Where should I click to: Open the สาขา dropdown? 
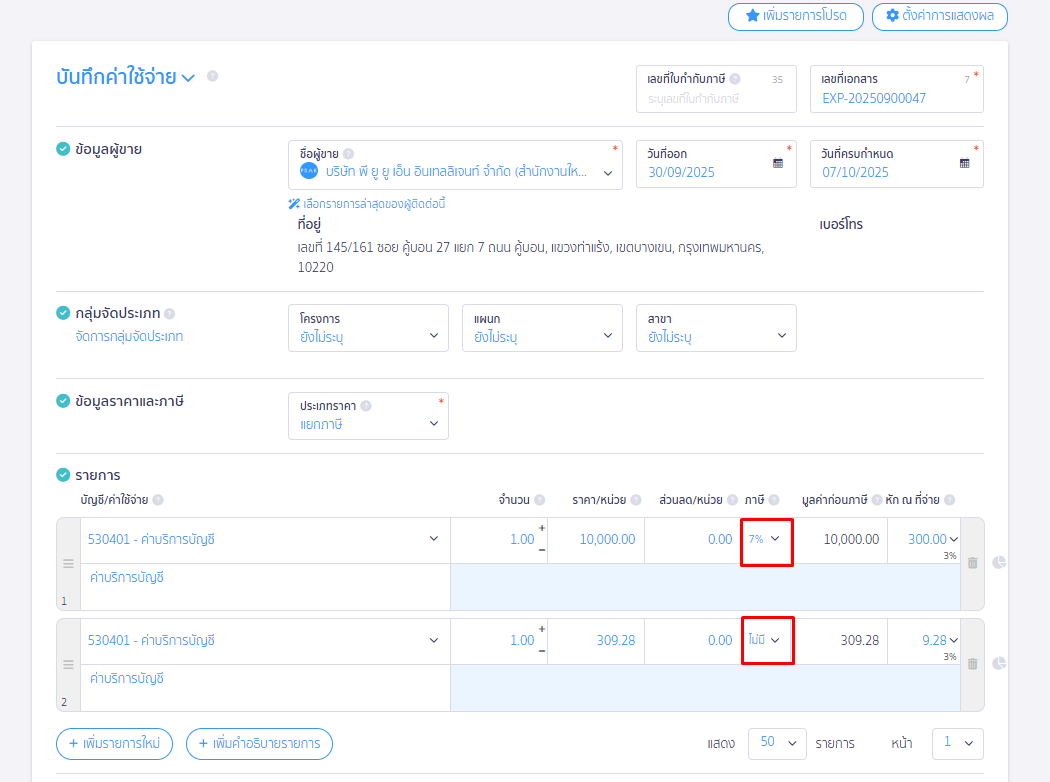coord(716,328)
